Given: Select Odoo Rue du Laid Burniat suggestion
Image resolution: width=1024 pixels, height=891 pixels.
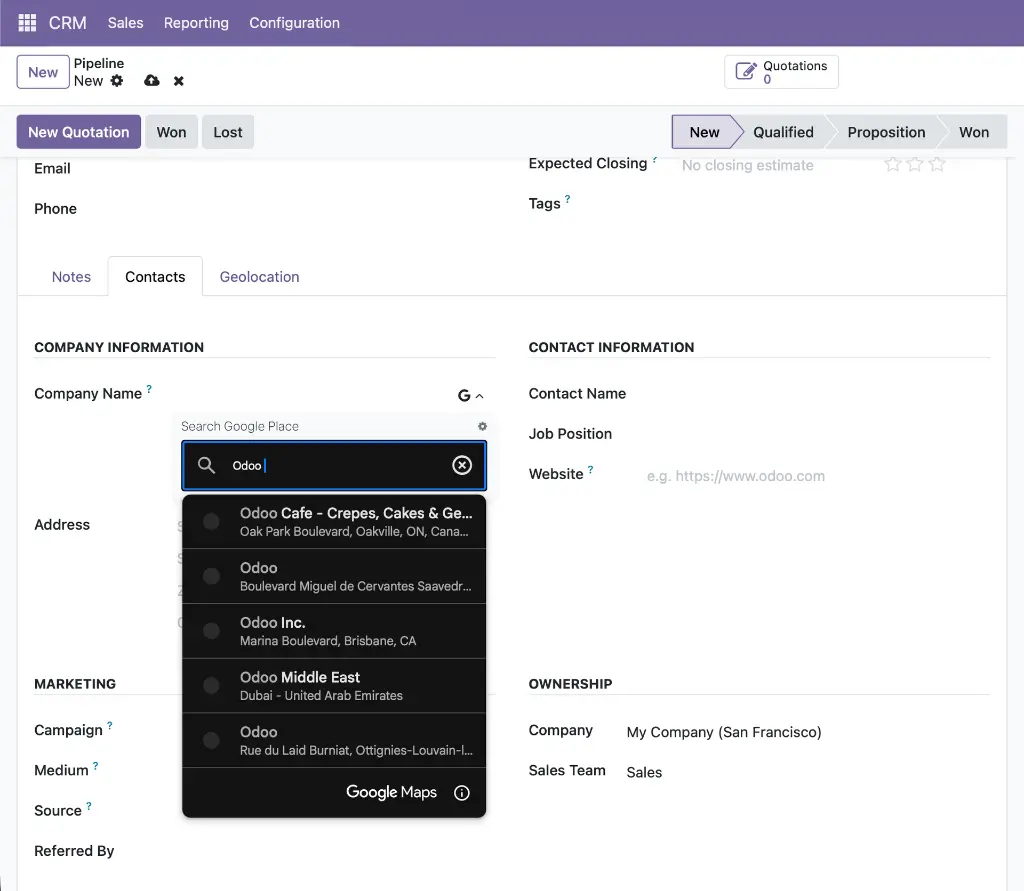Looking at the screenshot, I should [334, 741].
